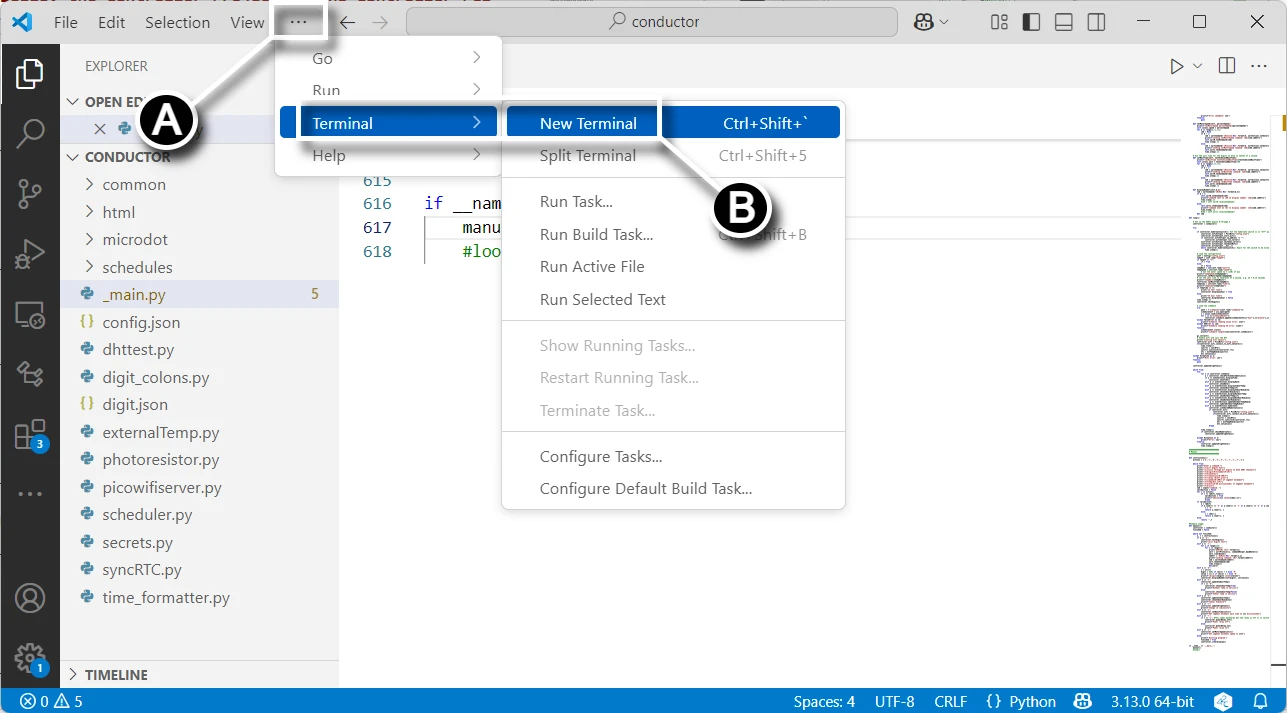Open the Explorer view in activity bar

click(30, 75)
